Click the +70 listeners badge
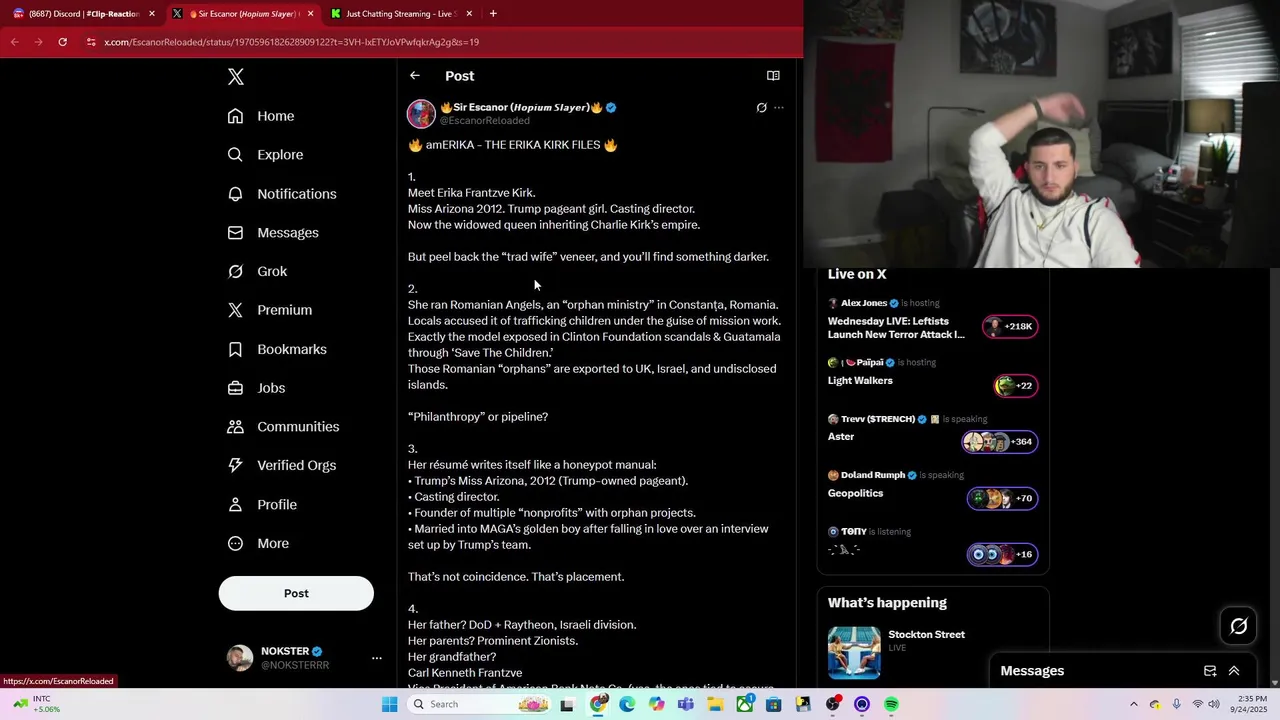The width and height of the screenshot is (1280, 720). pos(1002,498)
